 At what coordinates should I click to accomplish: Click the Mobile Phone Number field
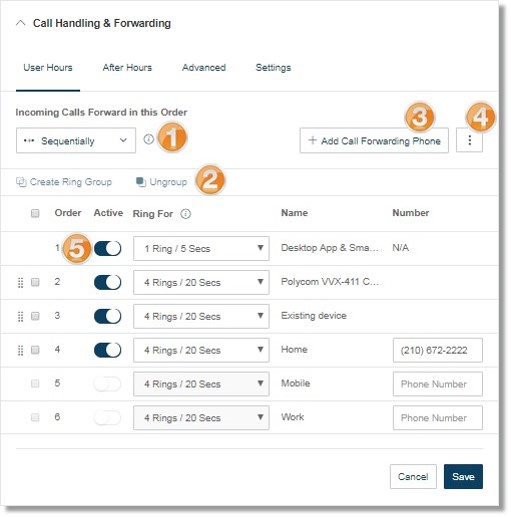coord(438,384)
